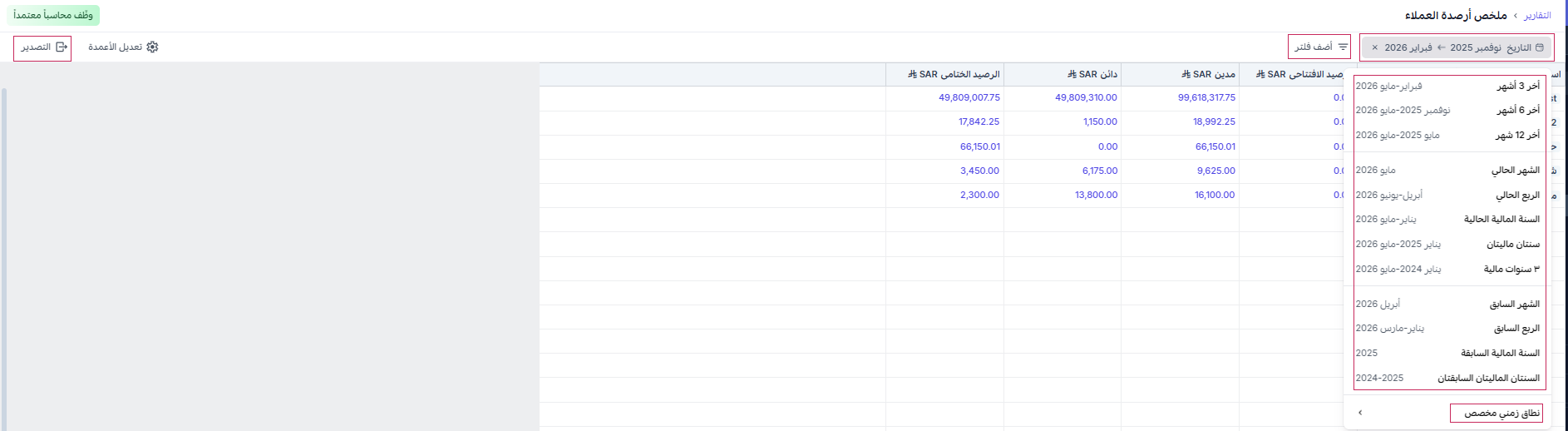Choose الشهر الحالي from the date list
Image resolution: width=1568 pixels, height=431 pixels.
(1448, 170)
